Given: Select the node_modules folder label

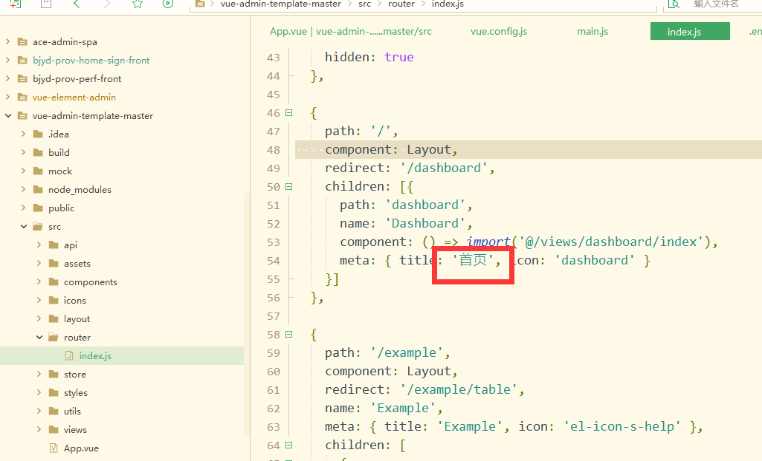Looking at the screenshot, I should point(80,189).
